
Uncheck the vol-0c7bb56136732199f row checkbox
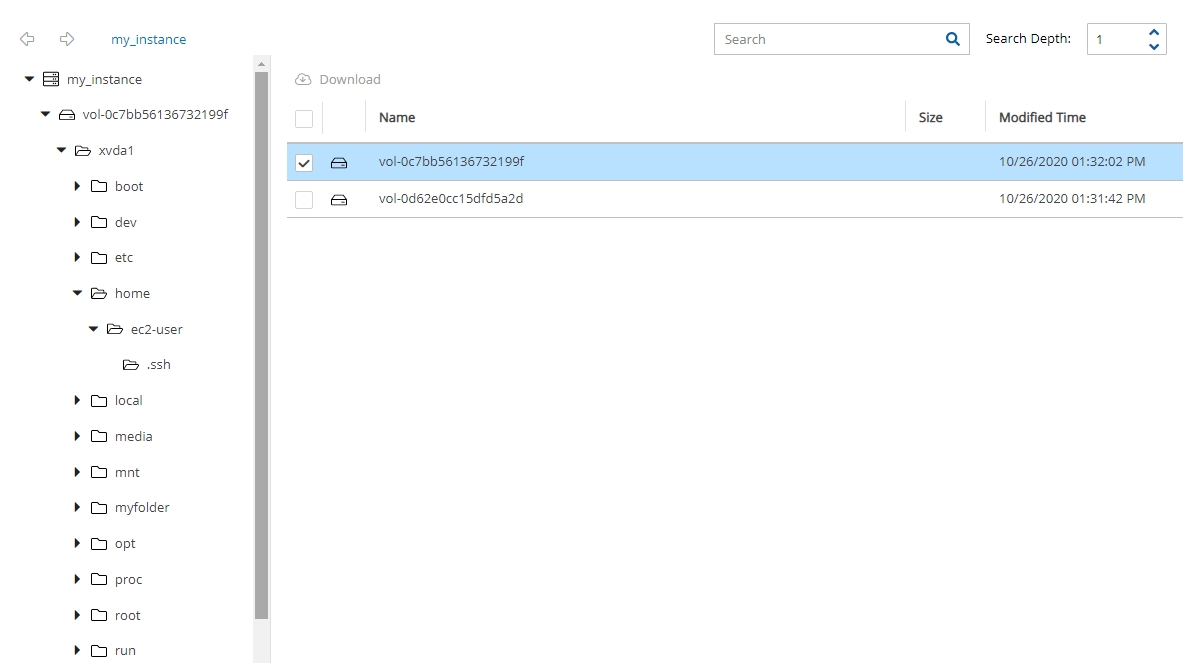(304, 163)
